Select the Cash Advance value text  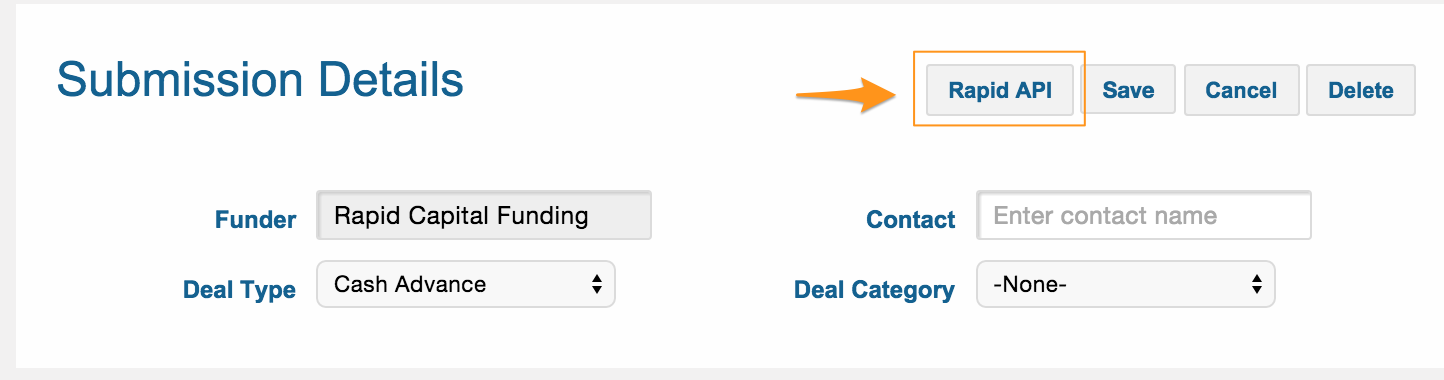pyautogui.click(x=410, y=284)
